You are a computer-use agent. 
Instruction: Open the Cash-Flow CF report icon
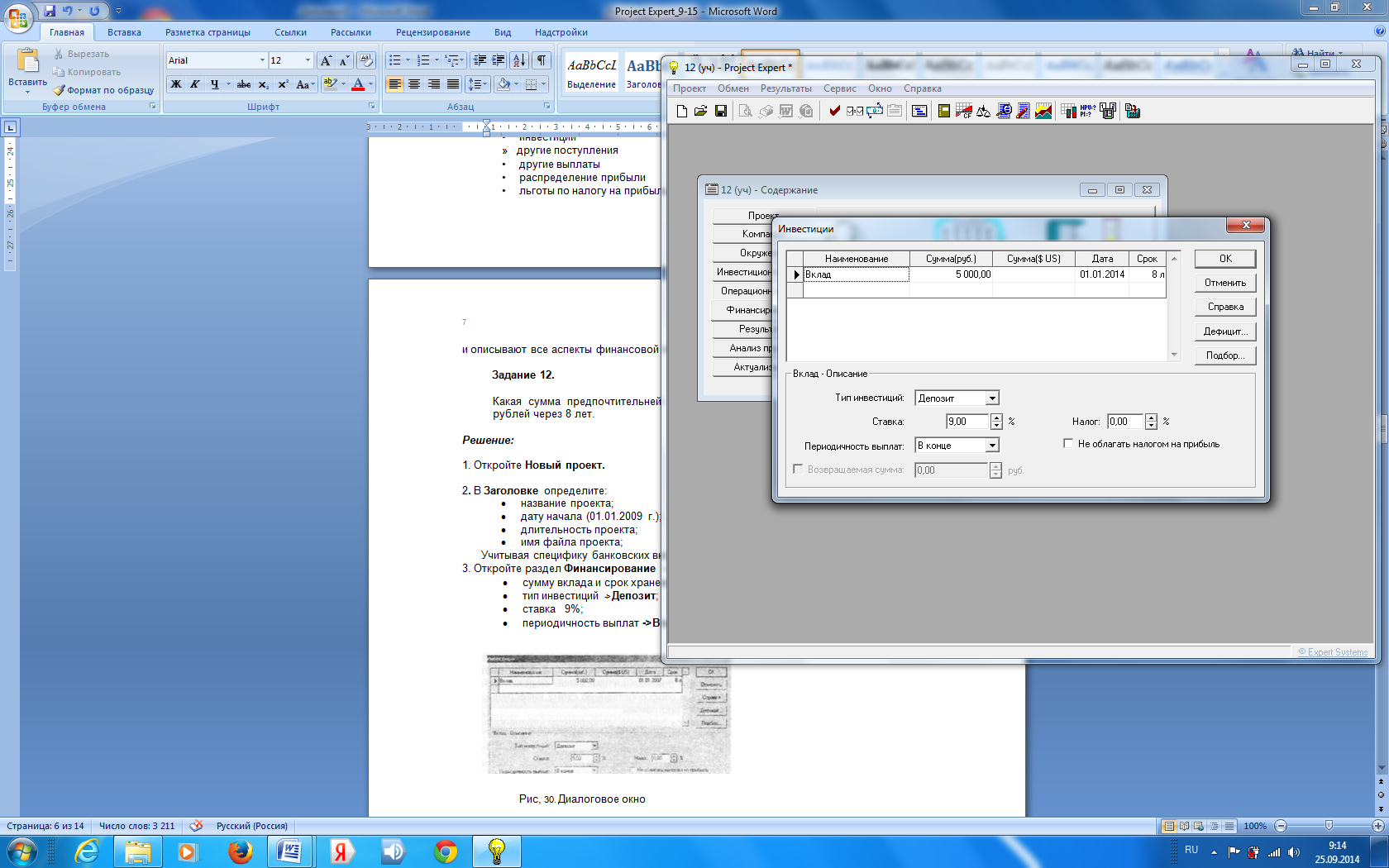pyautogui.click(x=963, y=111)
